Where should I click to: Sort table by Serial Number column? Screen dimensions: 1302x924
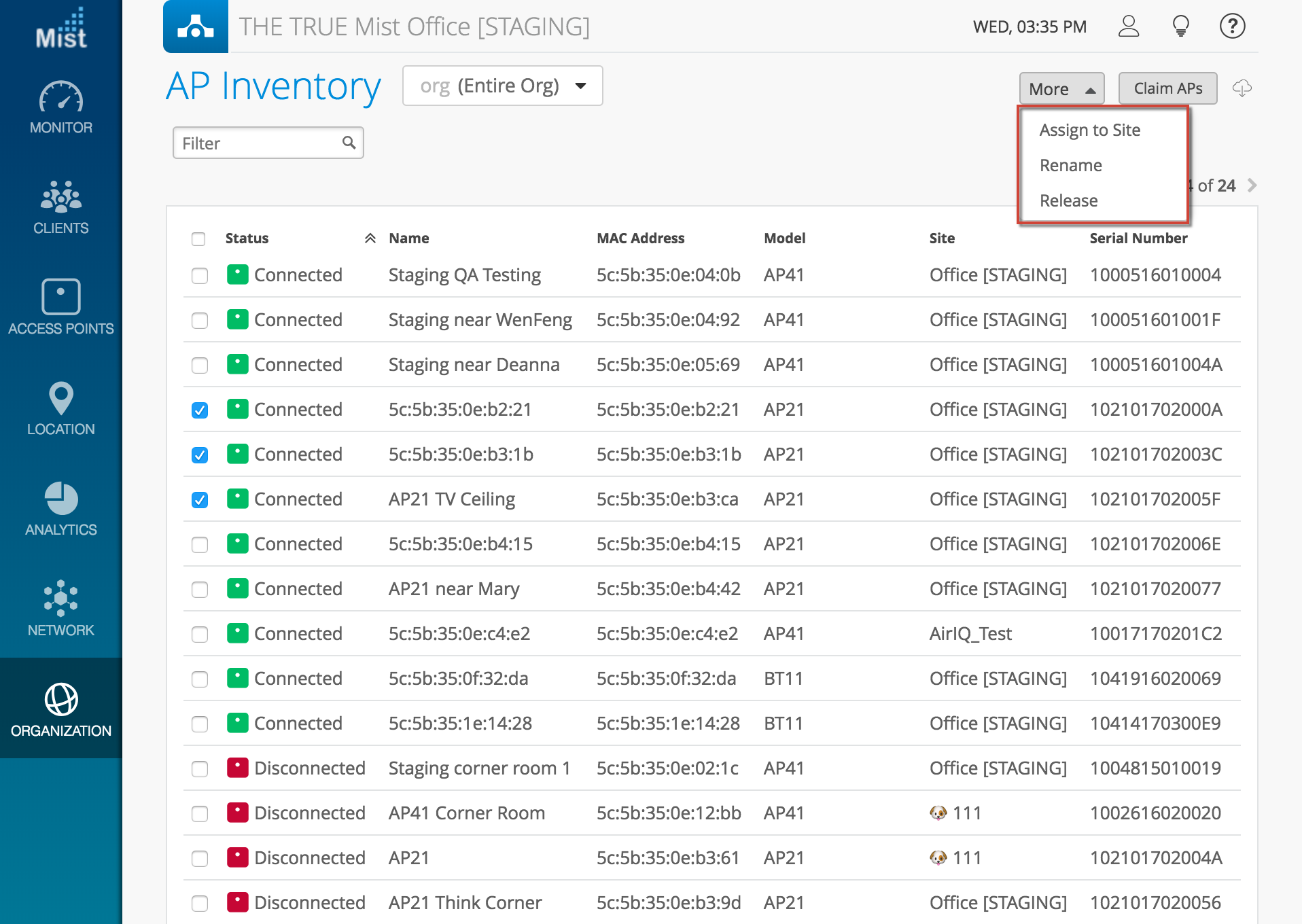click(x=1138, y=238)
